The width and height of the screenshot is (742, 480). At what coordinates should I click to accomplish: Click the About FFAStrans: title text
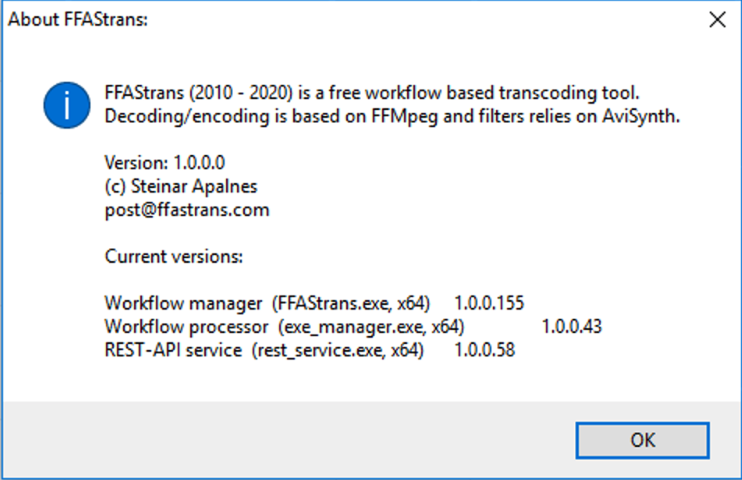(x=78, y=20)
